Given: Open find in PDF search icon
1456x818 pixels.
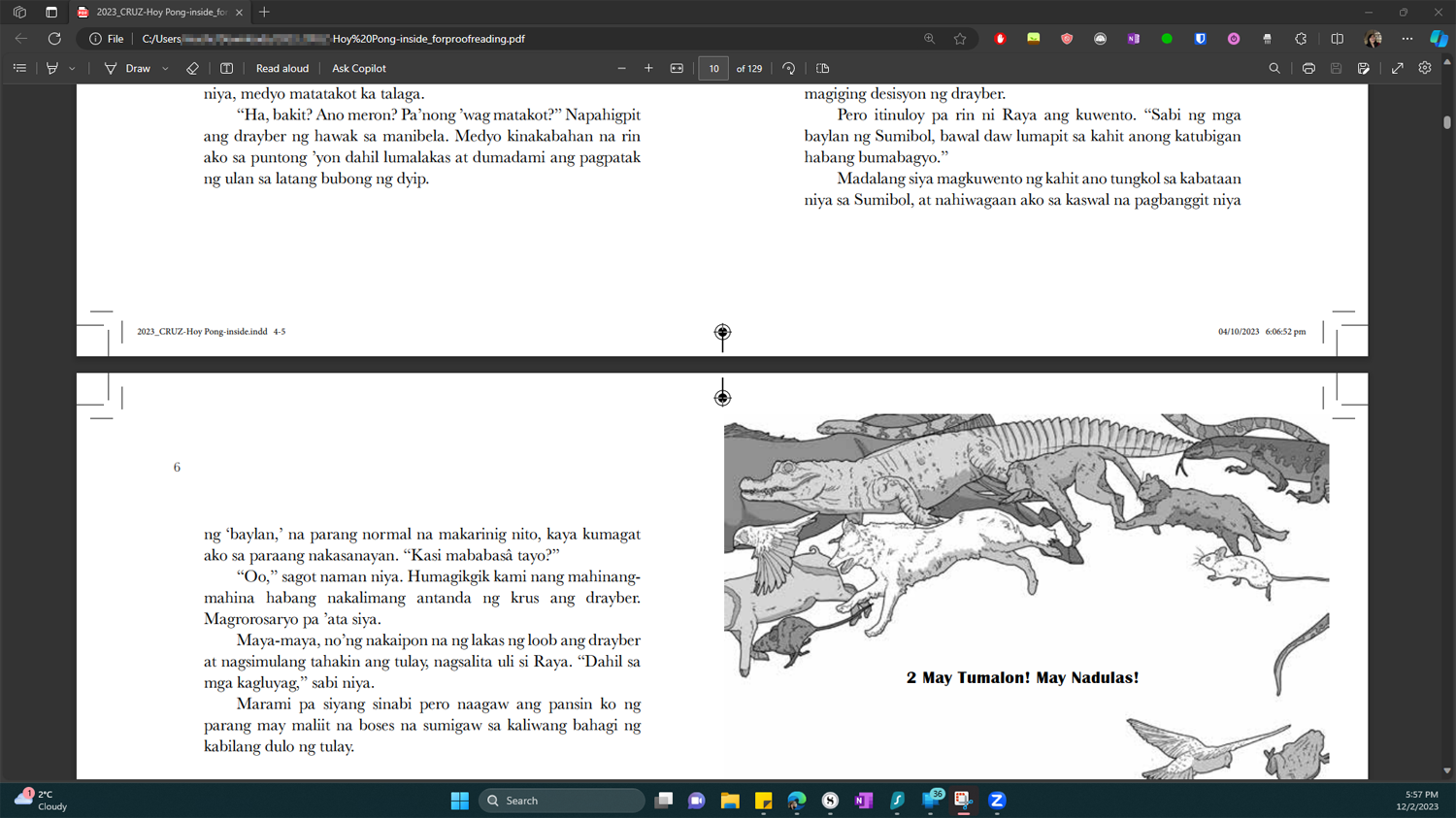Looking at the screenshot, I should (1274, 69).
